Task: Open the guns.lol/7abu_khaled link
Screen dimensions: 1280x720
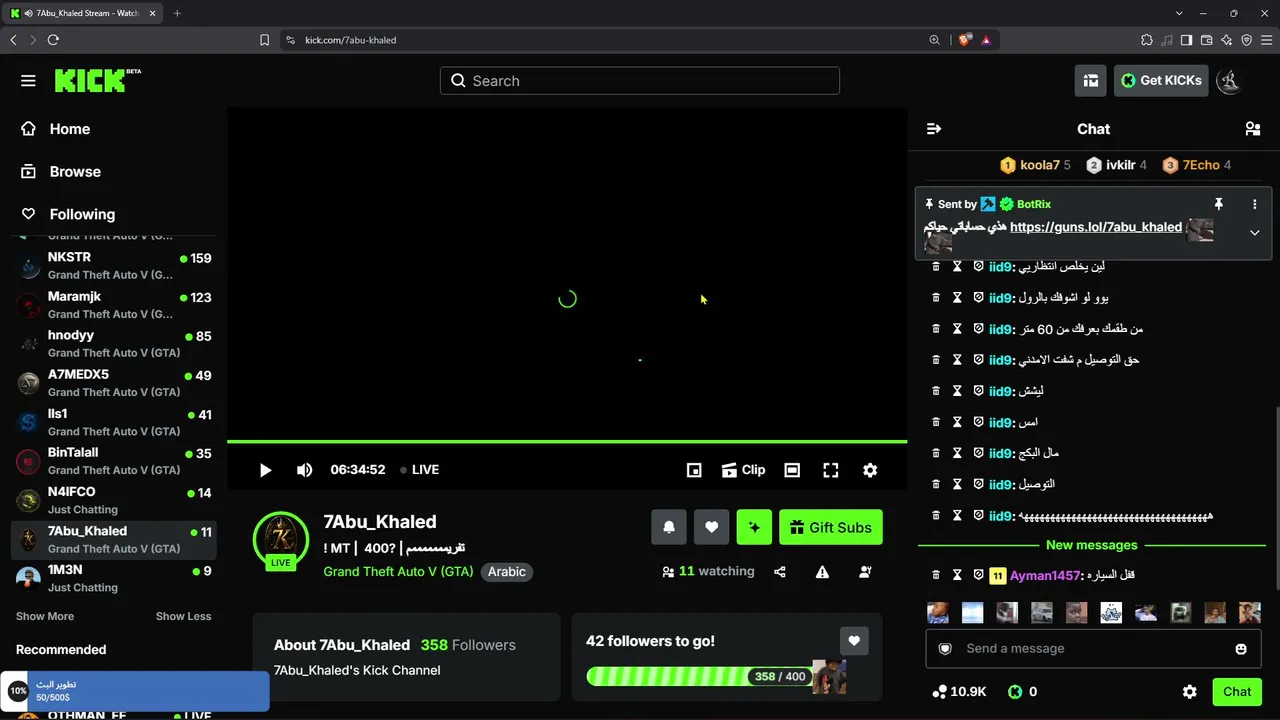Action: pos(1096,227)
